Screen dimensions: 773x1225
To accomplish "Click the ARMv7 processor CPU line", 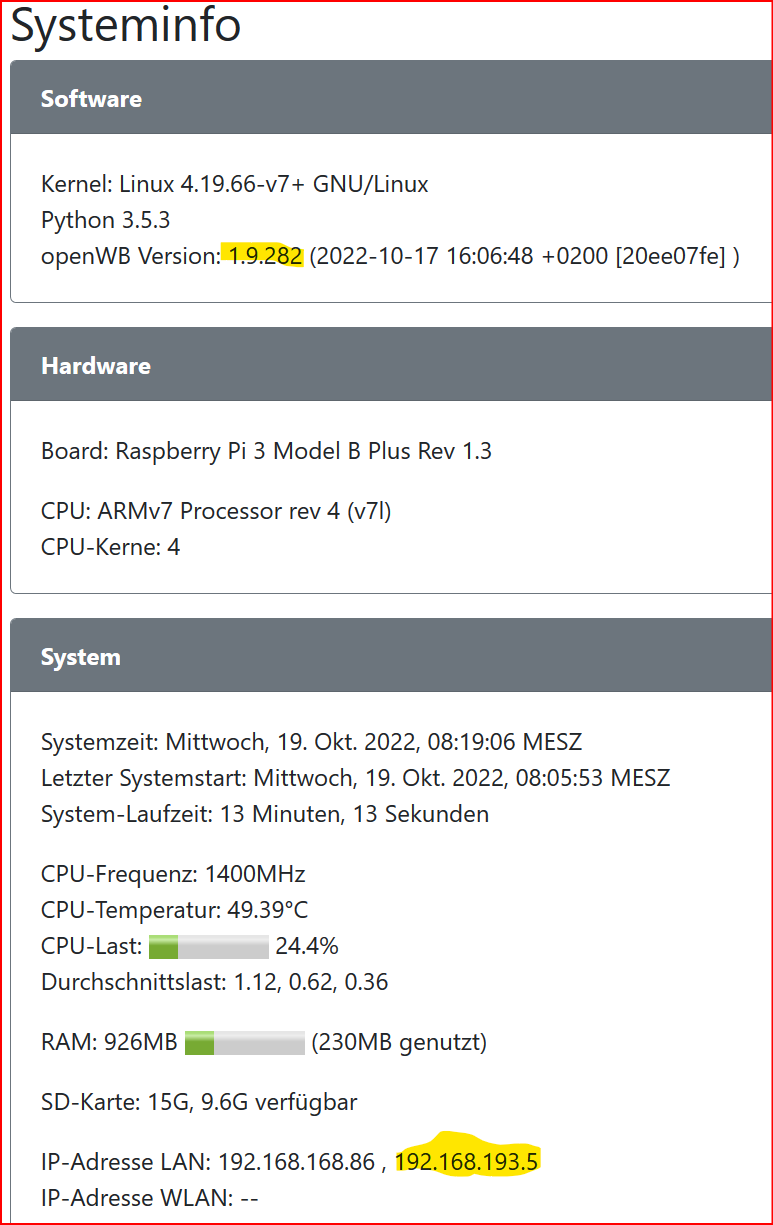I will point(216,511).
